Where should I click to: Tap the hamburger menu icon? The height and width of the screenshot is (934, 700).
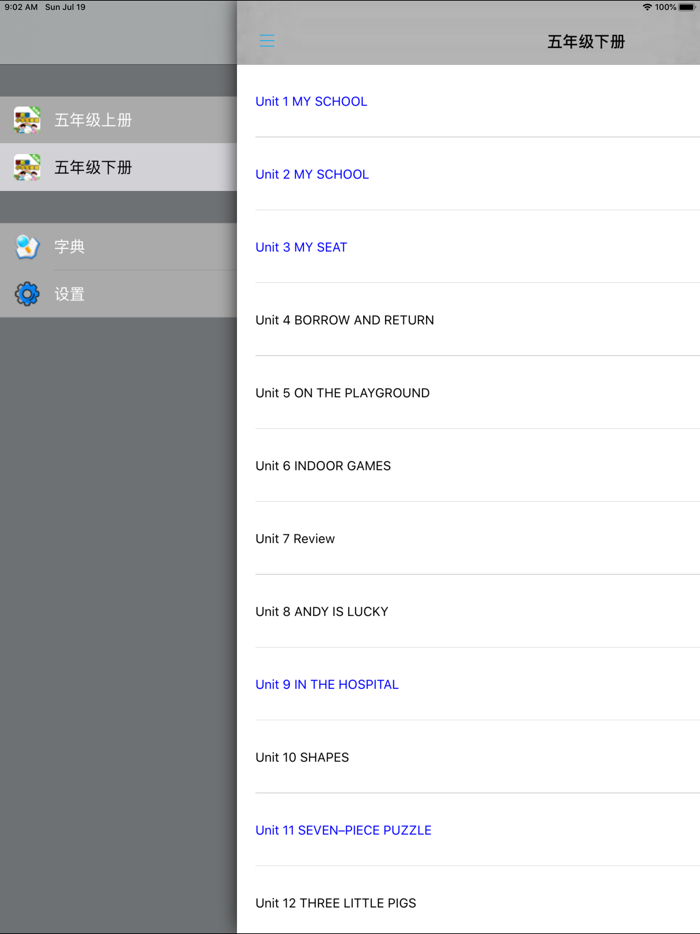(x=267, y=41)
